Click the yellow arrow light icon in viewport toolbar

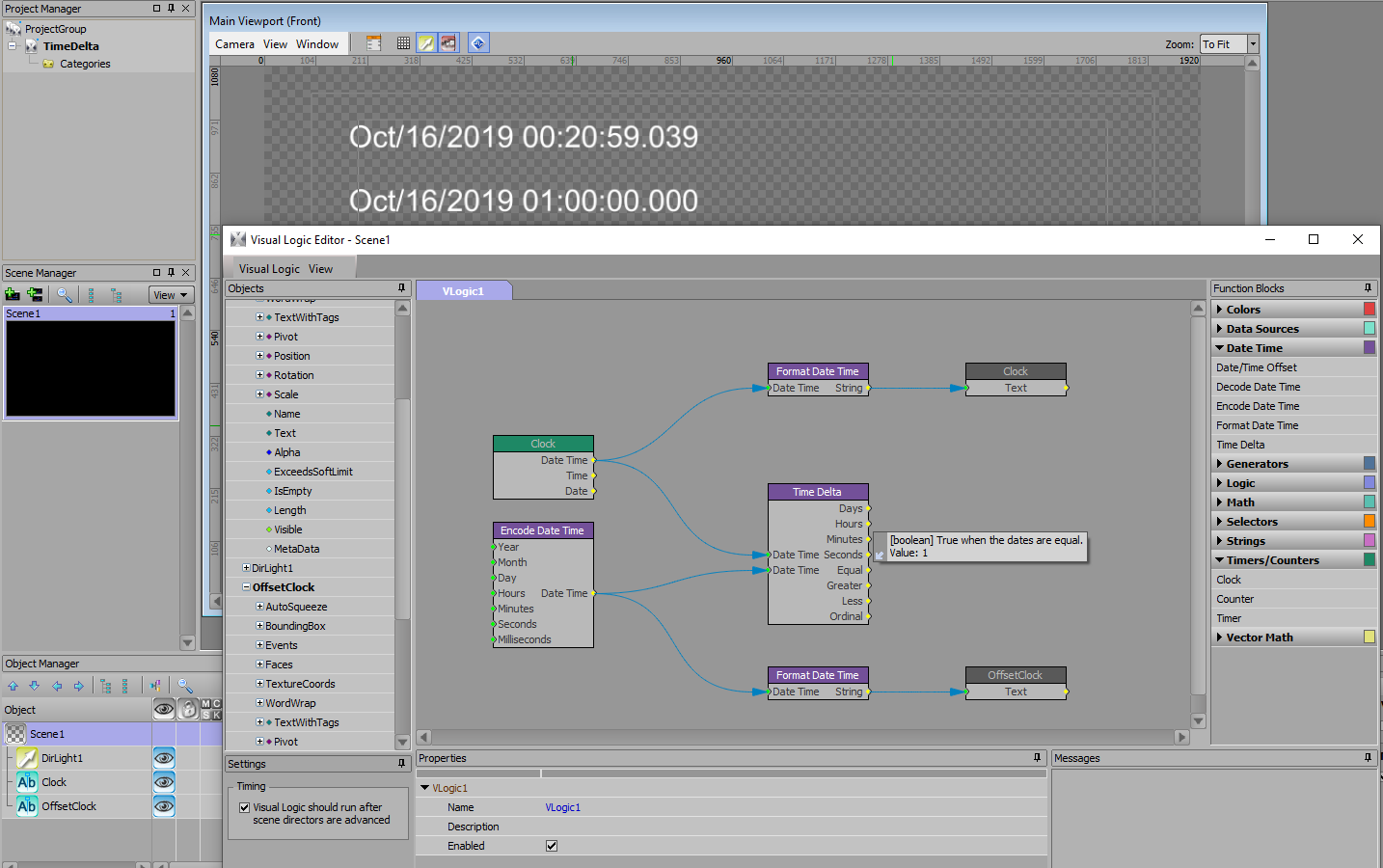pos(425,43)
